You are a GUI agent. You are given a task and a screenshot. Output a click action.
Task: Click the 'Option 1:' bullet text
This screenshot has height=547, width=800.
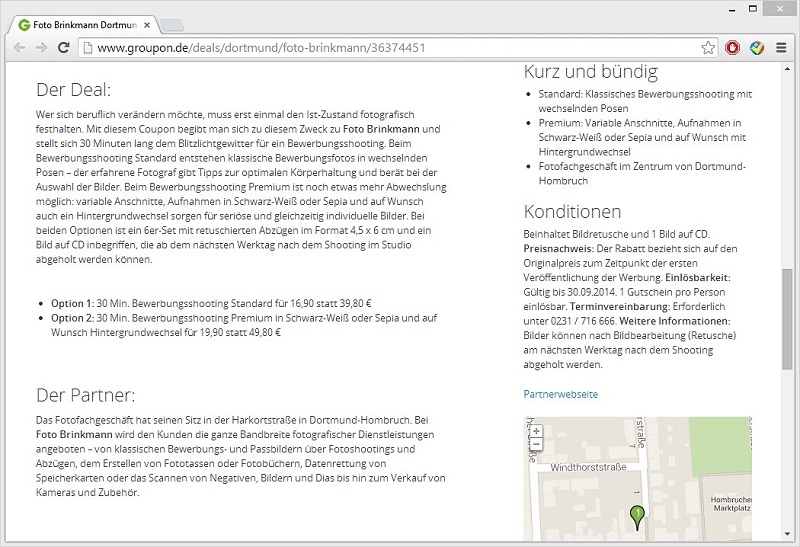[x=72, y=303]
